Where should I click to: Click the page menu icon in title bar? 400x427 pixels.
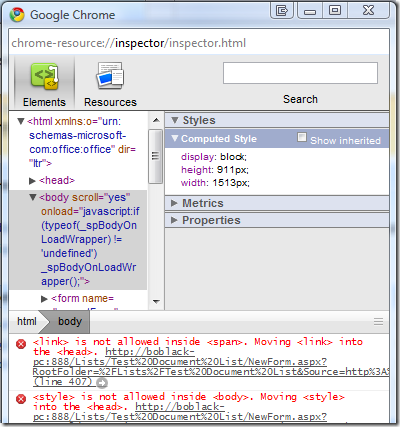282,11
